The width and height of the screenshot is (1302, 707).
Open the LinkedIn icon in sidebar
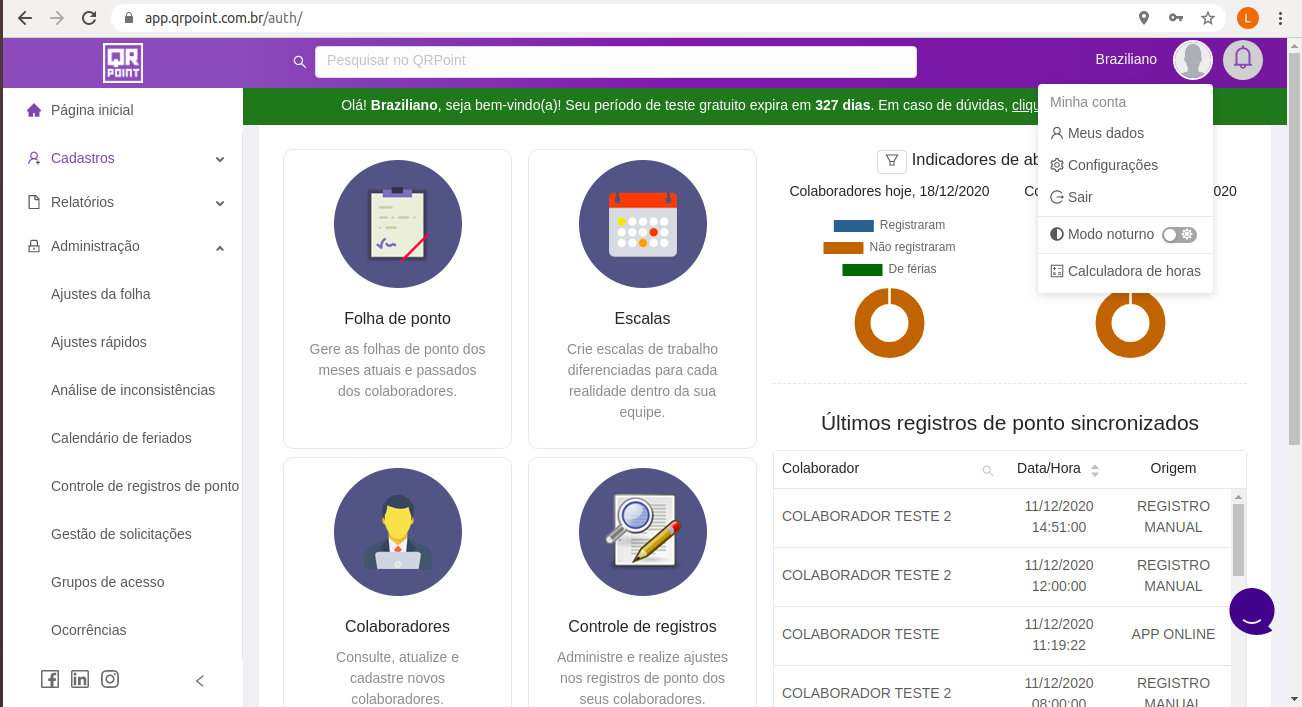[x=80, y=679]
